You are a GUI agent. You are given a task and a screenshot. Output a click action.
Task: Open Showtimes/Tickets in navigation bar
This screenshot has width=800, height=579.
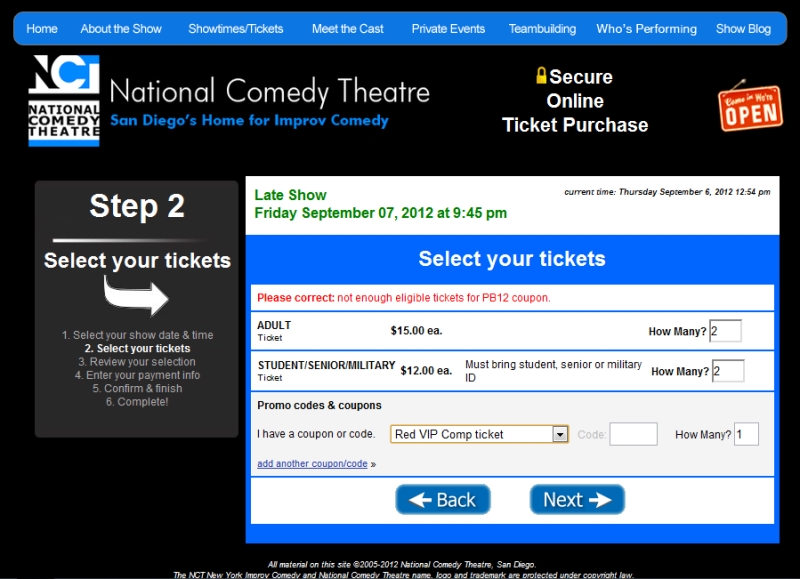[x=236, y=29]
